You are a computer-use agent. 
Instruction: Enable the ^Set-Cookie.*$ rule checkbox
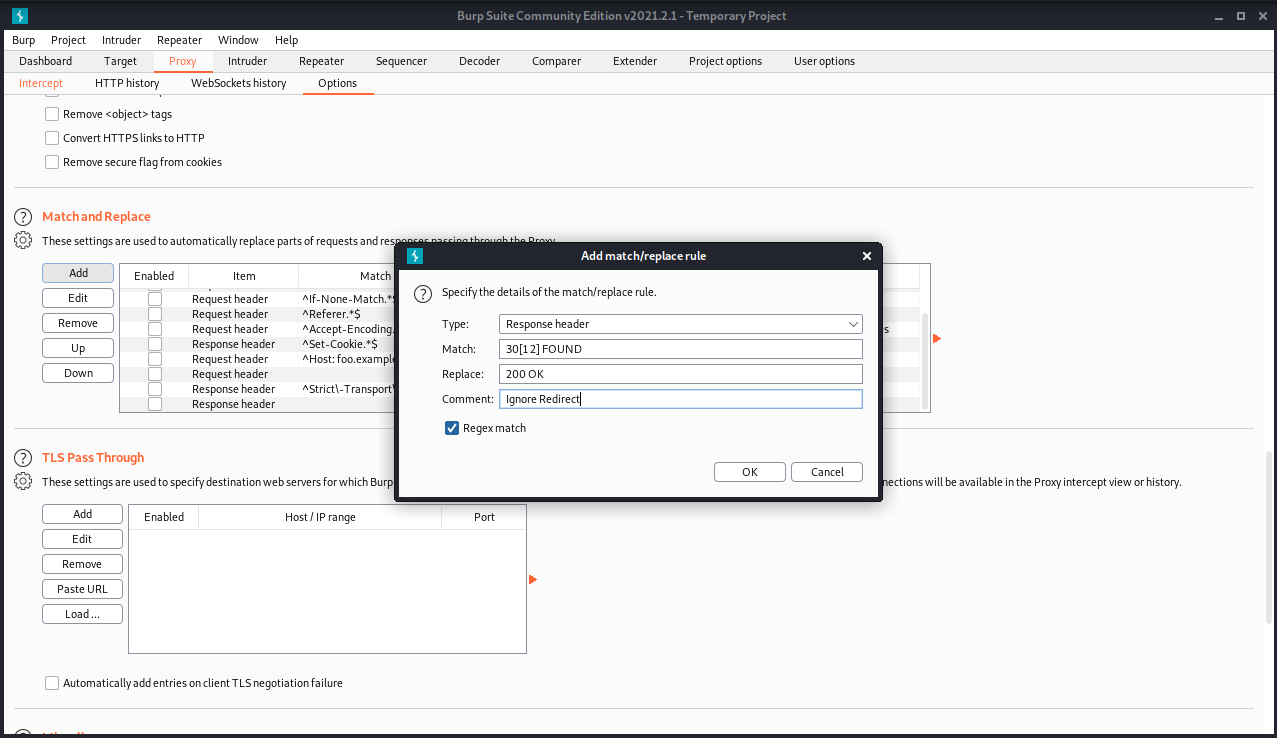click(x=155, y=344)
